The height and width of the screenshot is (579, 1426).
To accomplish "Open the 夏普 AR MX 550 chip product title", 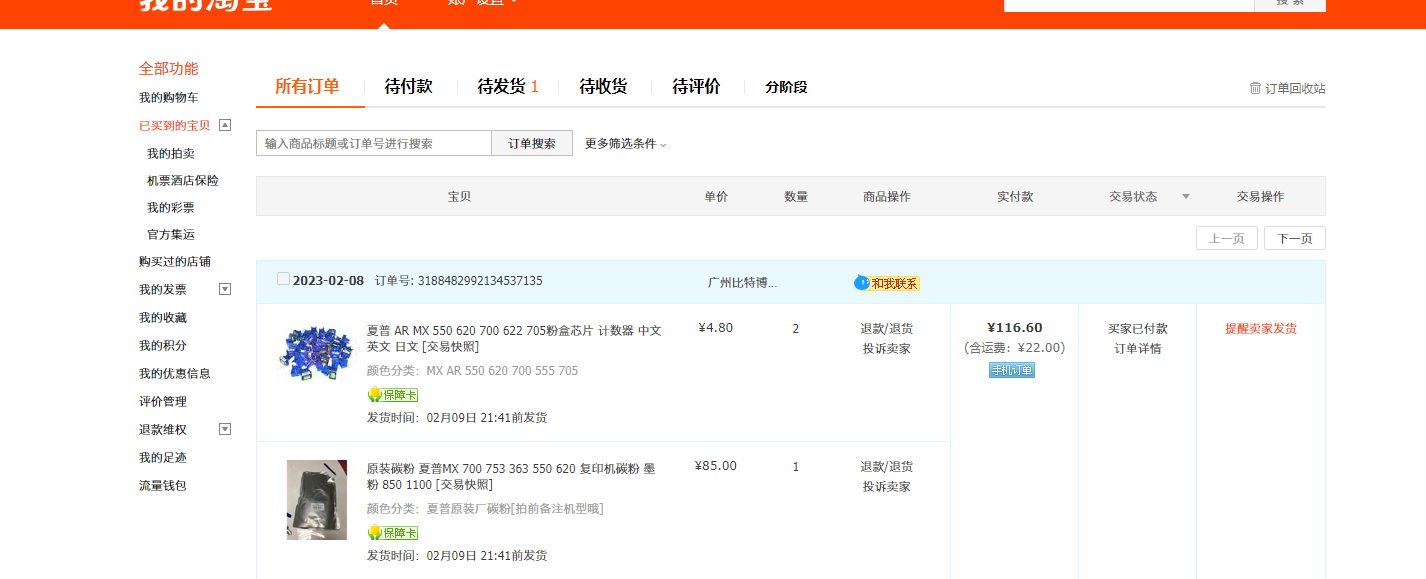I will (x=514, y=338).
